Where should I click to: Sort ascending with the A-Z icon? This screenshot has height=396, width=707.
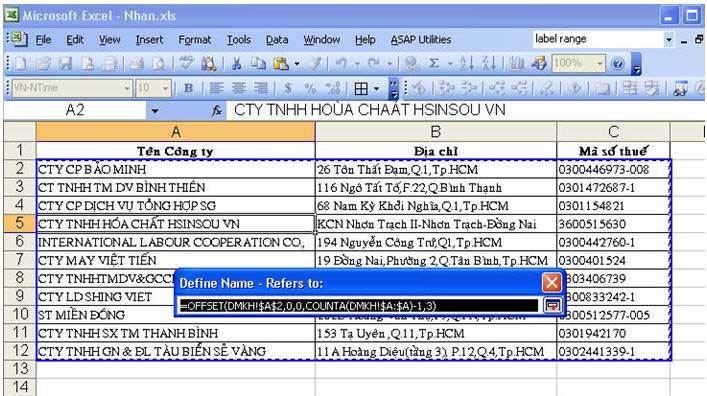[x=465, y=64]
